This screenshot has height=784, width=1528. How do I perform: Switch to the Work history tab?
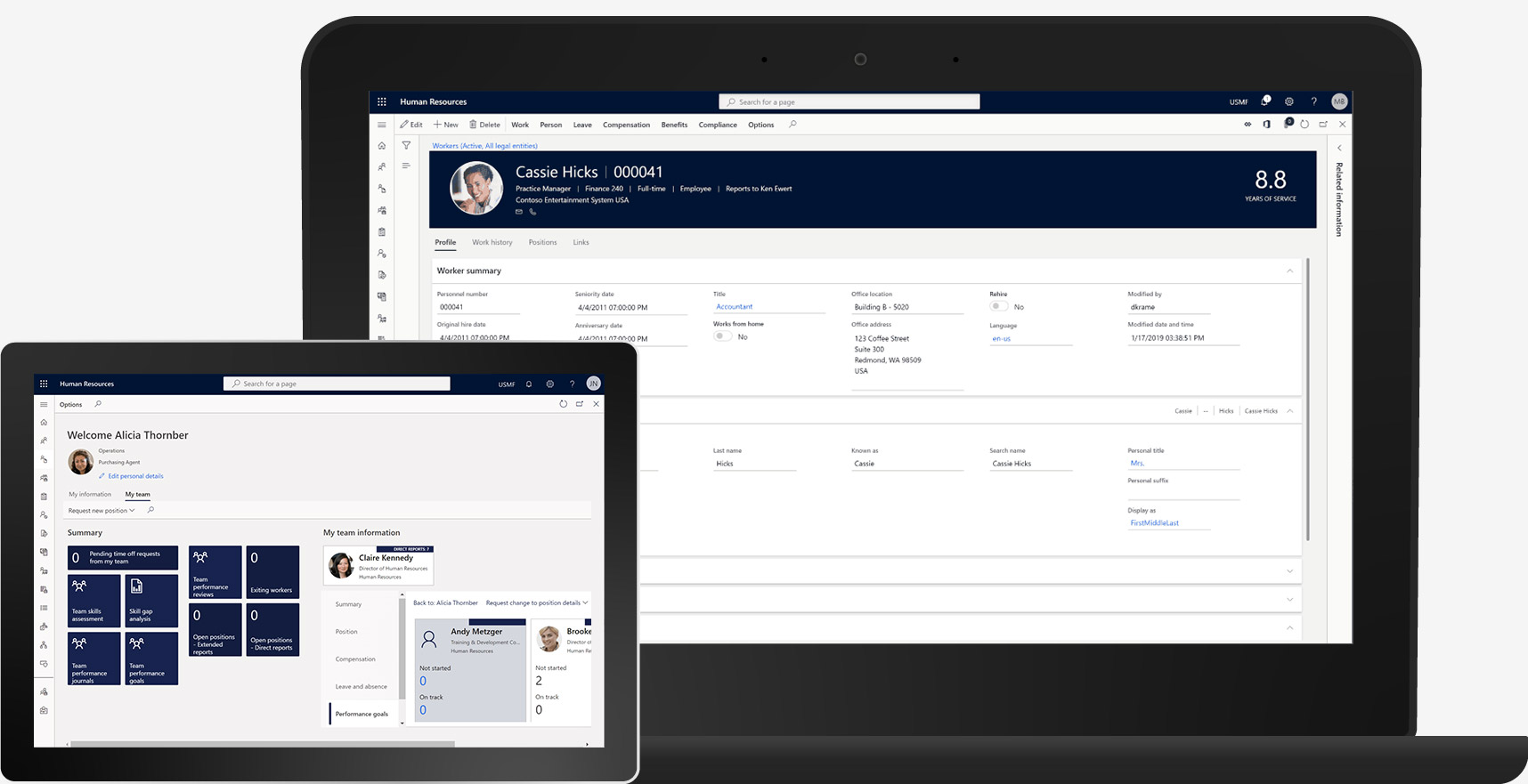(492, 242)
